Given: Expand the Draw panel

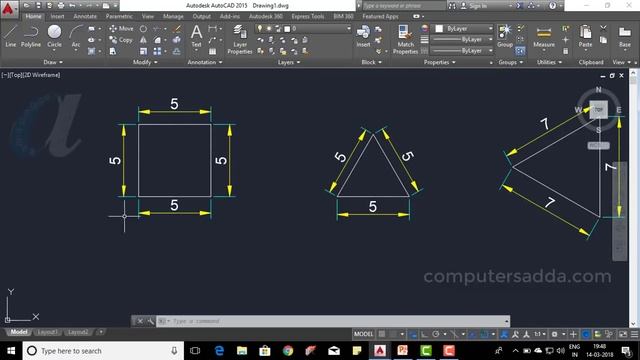Looking at the screenshot, I should pyautogui.click(x=53, y=62).
